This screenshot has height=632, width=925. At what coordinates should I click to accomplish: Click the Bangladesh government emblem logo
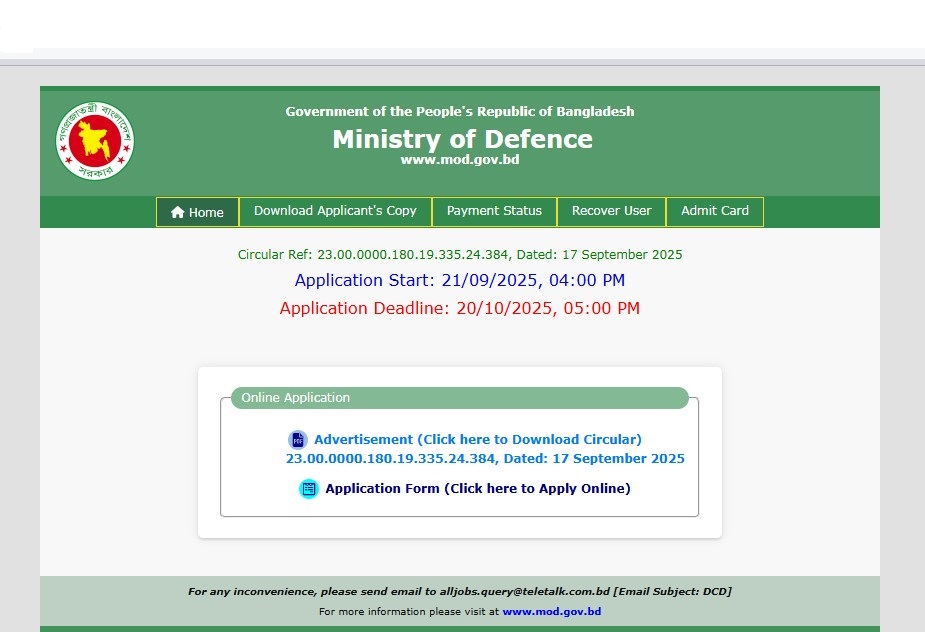point(95,141)
